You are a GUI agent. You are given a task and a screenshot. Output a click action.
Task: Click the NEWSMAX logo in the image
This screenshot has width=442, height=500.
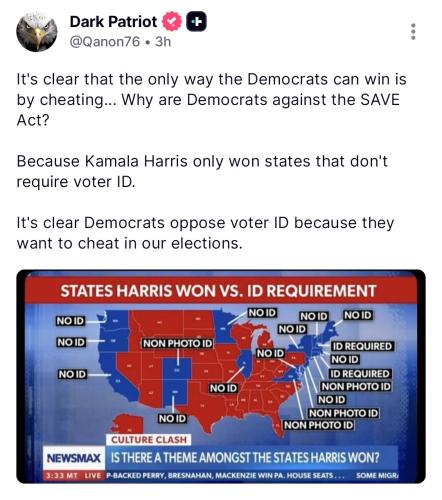(74, 458)
